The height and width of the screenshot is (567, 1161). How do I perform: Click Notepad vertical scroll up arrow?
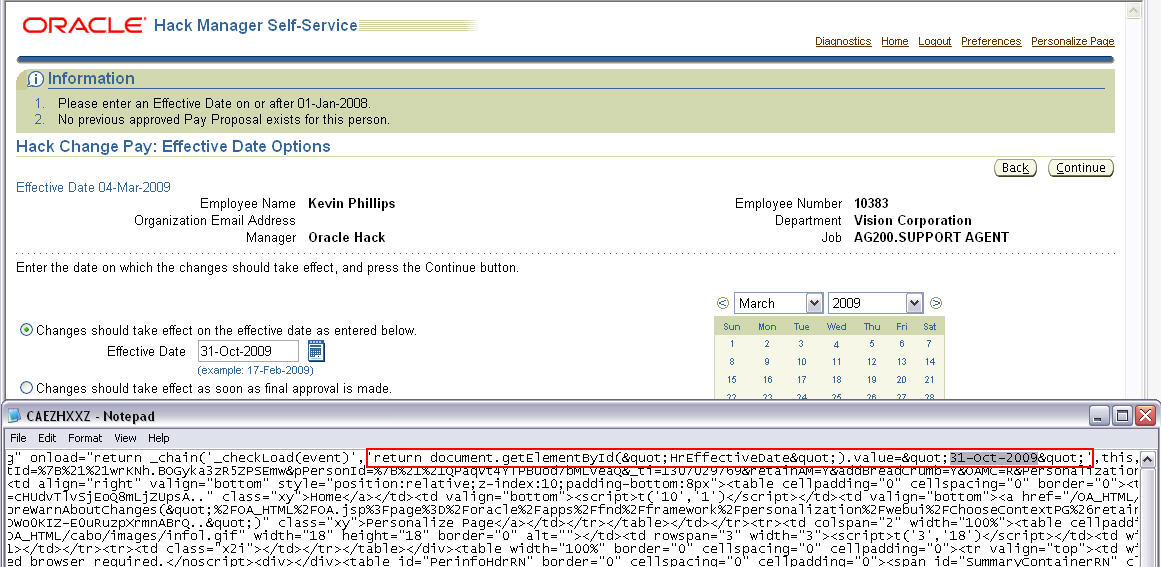[1147, 459]
